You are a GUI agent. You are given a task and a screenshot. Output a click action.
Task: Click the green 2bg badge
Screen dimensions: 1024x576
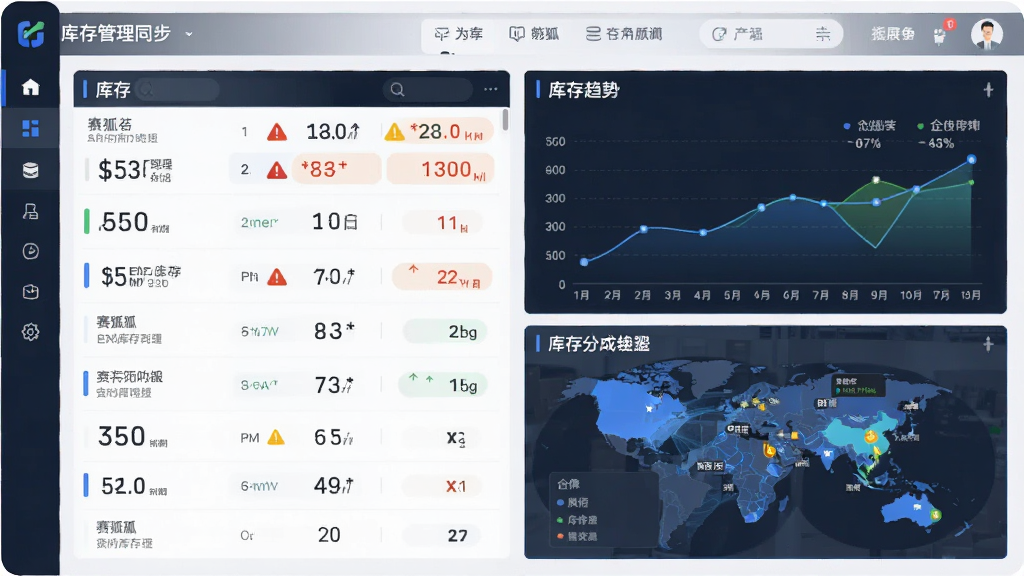445,332
